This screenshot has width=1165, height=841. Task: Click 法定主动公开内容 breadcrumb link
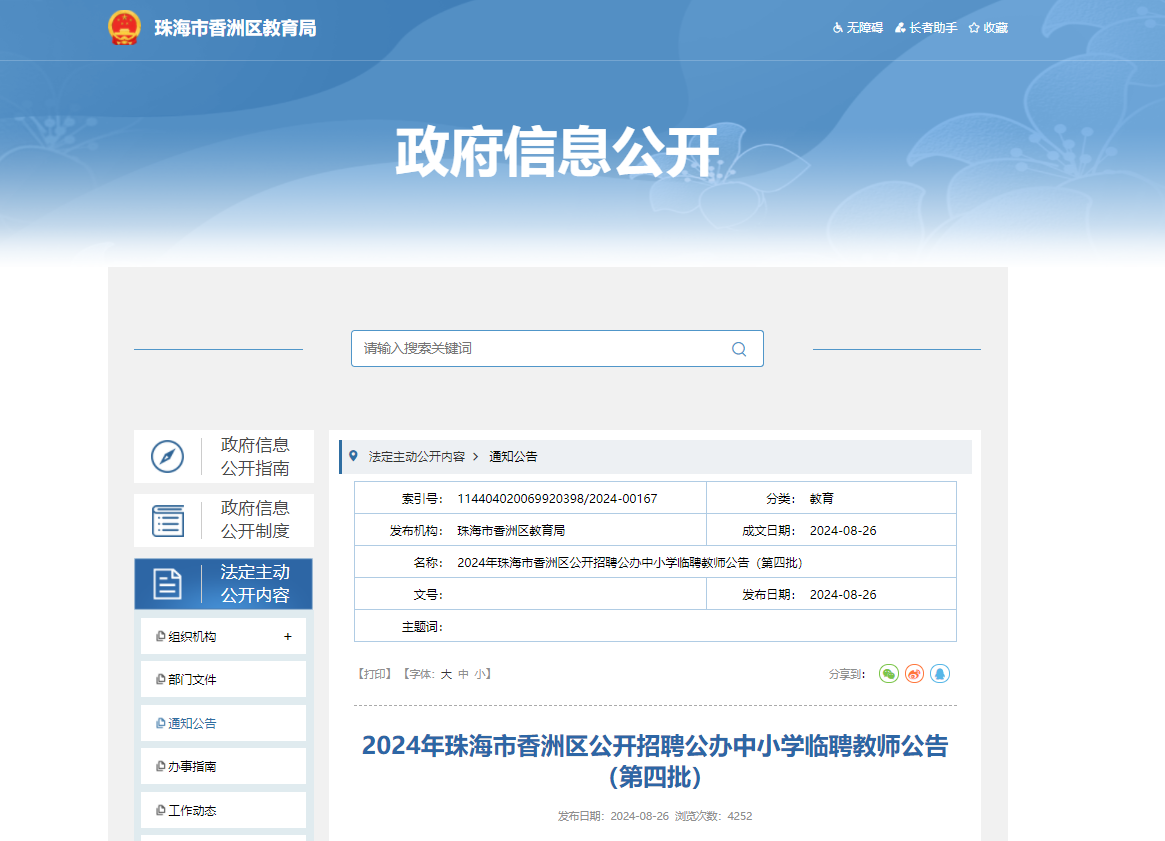(417, 457)
